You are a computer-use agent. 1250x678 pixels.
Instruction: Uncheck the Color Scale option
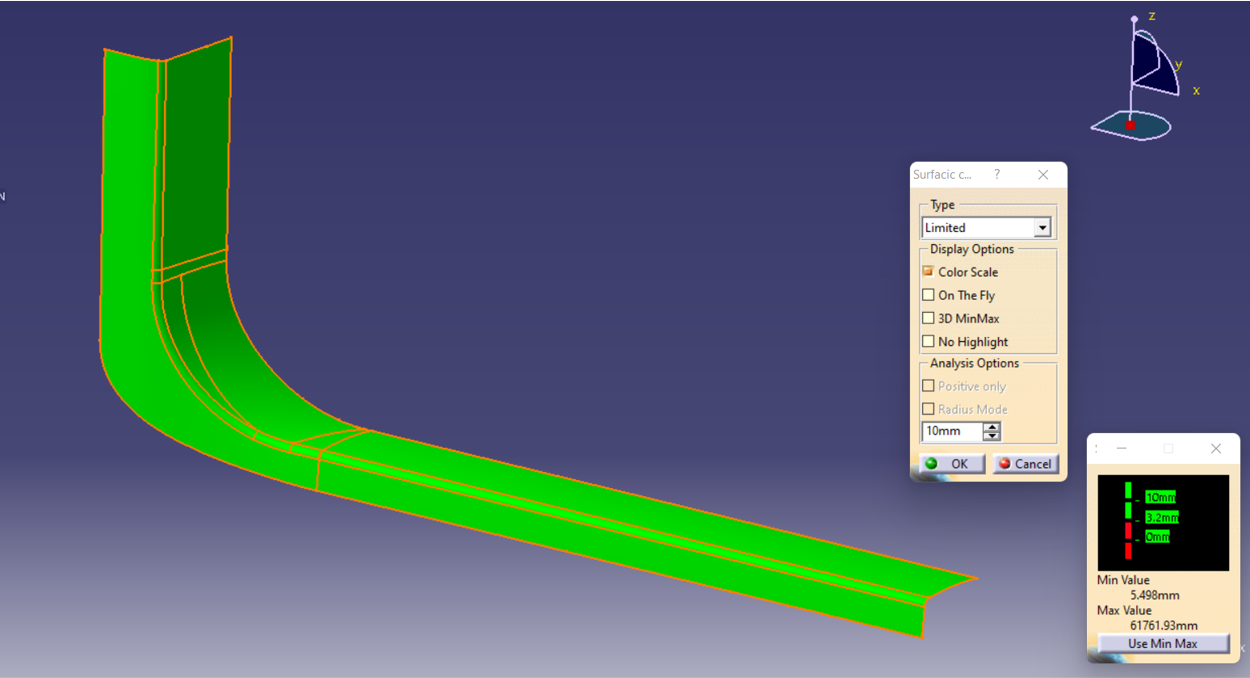(x=928, y=271)
